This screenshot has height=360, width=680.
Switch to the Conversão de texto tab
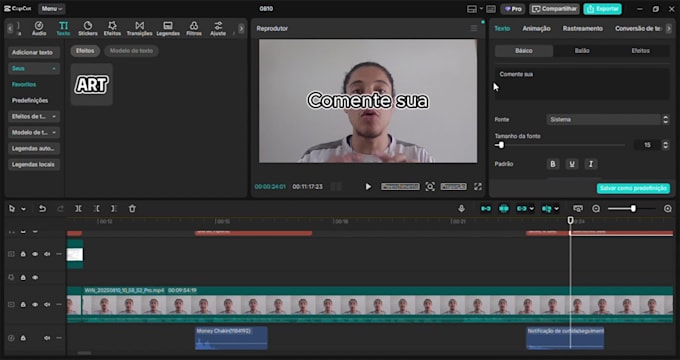[x=638, y=28]
